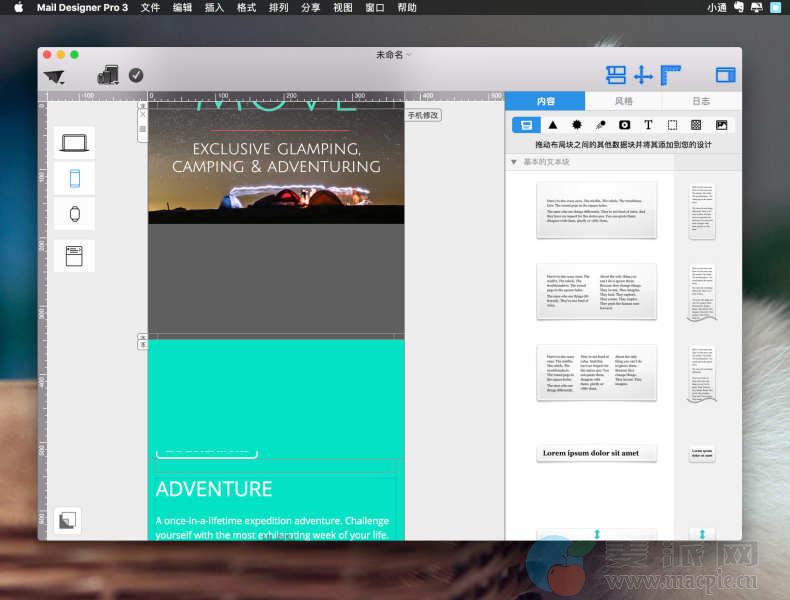Select the desktop laptop view
The width and height of the screenshot is (790, 600).
pyautogui.click(x=74, y=143)
